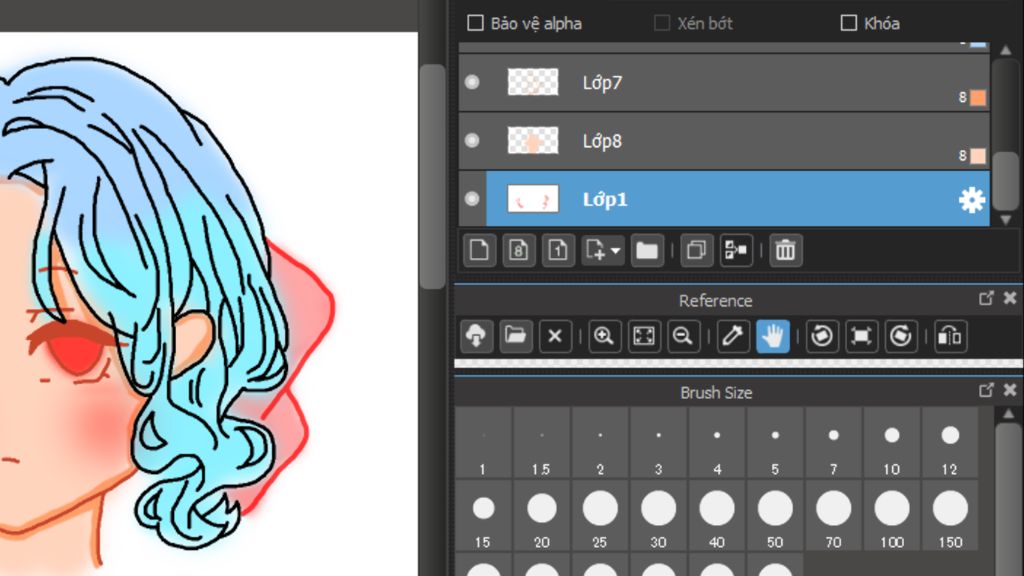Viewport: 1024px width, 576px height.
Task: Set brush size to 70
Action: pos(833,516)
